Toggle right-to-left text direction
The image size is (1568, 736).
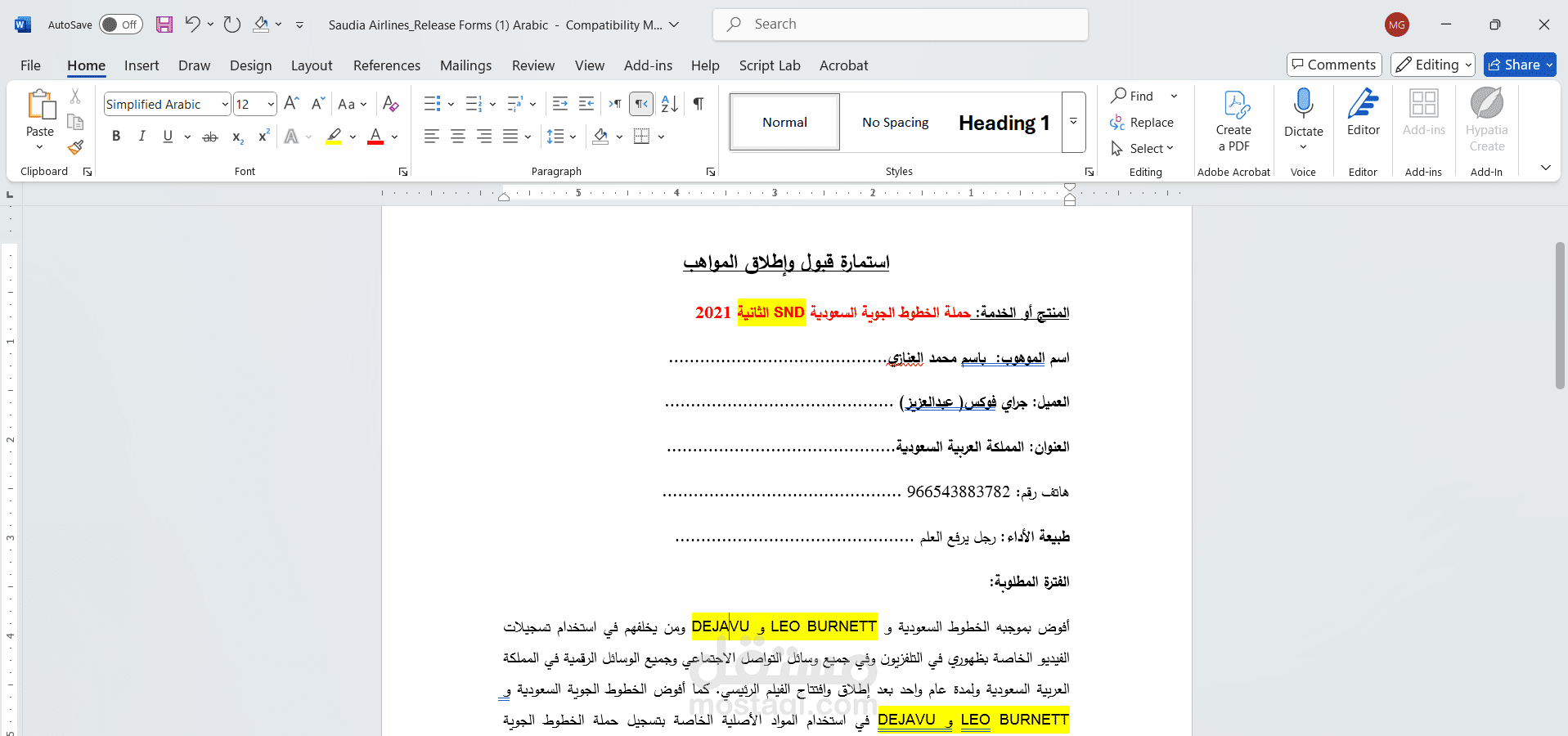(642, 104)
